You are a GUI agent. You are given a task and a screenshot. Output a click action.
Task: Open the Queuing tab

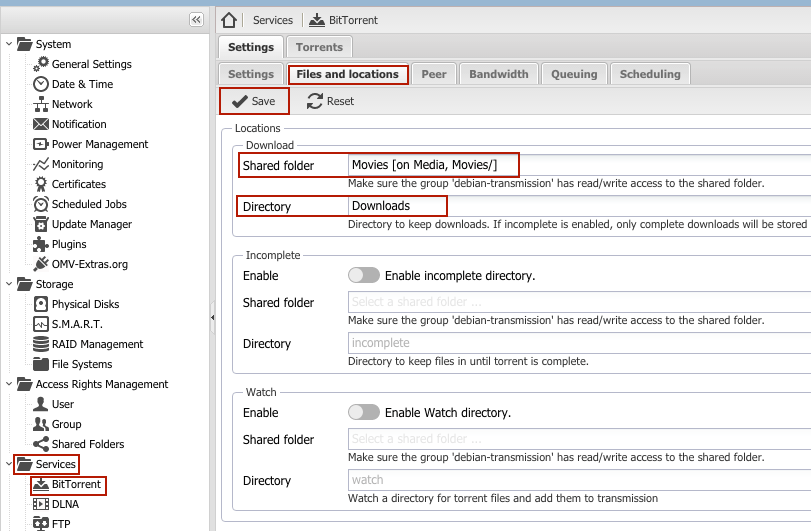[574, 74]
